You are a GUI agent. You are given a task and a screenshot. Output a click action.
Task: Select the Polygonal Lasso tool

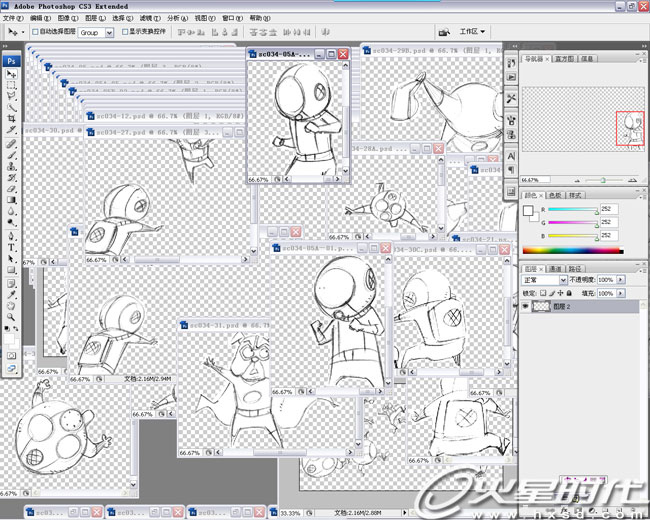(x=11, y=96)
